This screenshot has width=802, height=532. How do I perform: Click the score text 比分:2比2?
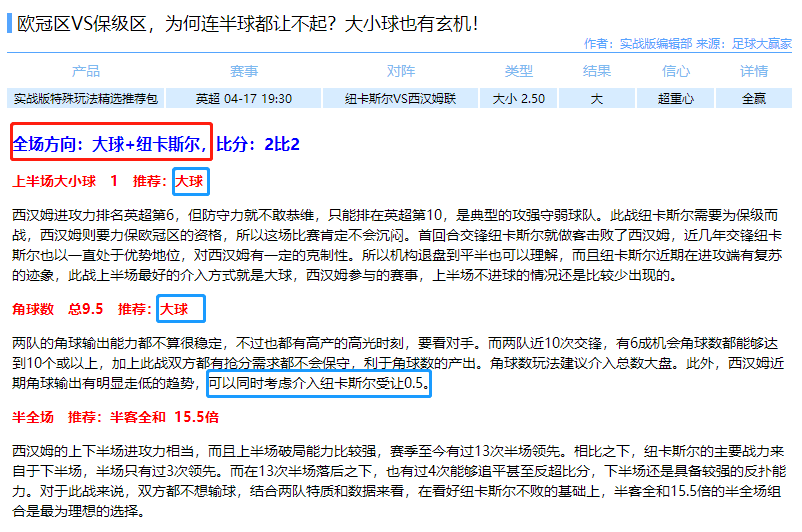pos(258,144)
